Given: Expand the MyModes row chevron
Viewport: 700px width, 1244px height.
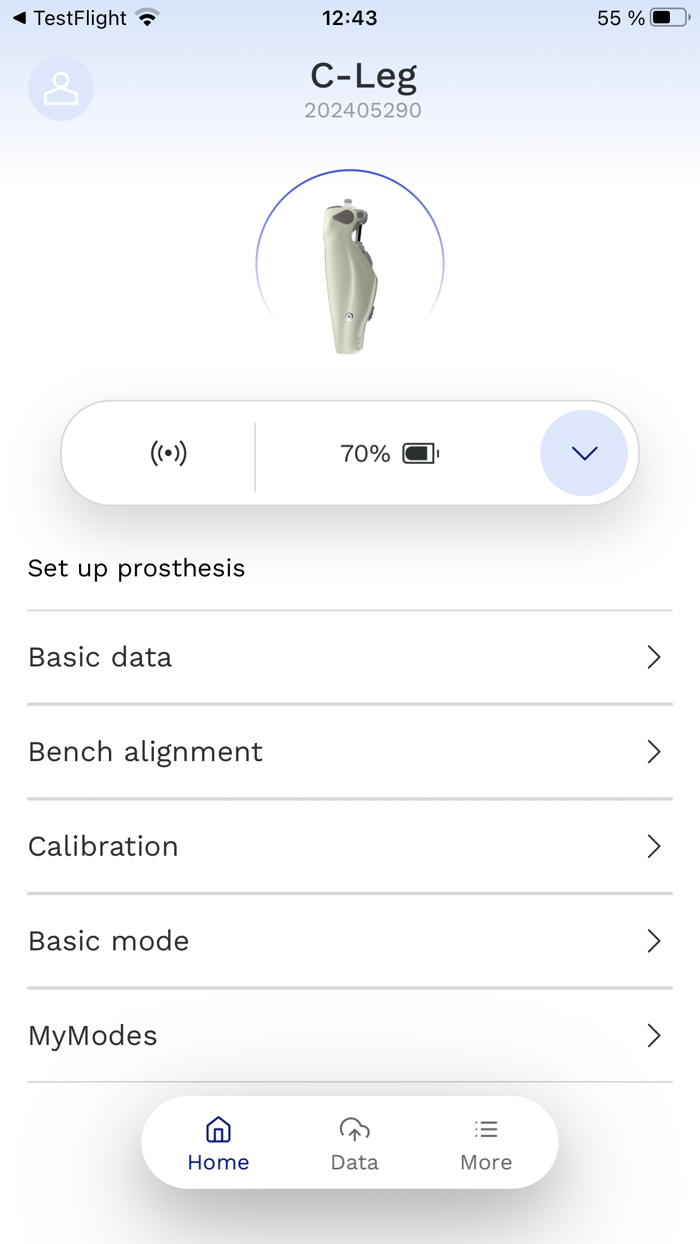Looking at the screenshot, I should pos(655,1035).
